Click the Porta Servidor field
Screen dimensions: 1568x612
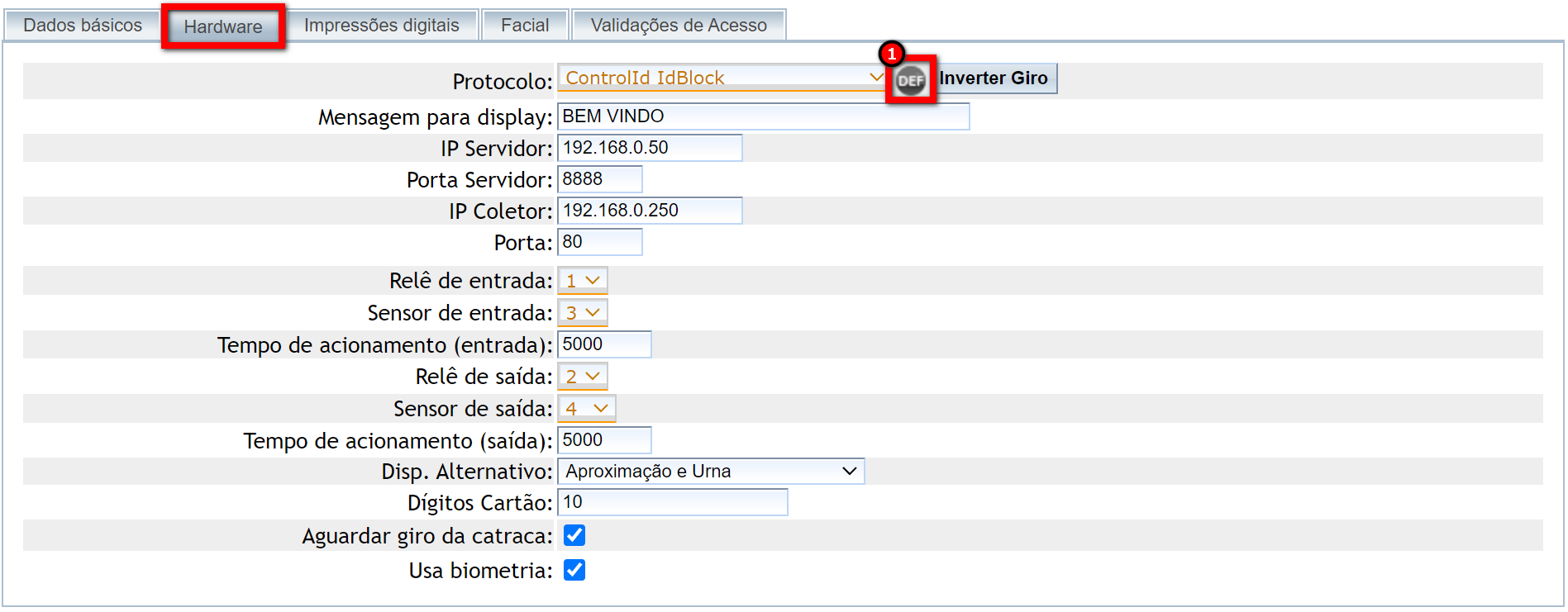(x=600, y=179)
